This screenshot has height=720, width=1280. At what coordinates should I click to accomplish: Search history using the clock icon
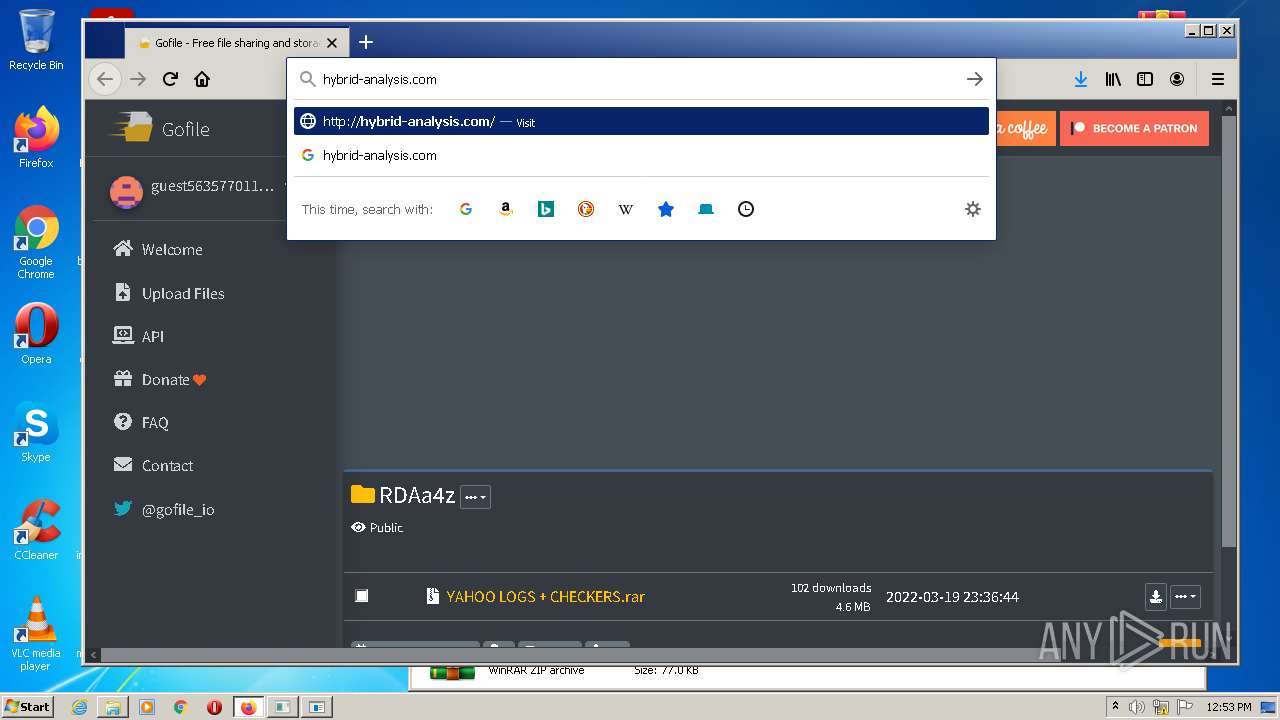point(746,209)
